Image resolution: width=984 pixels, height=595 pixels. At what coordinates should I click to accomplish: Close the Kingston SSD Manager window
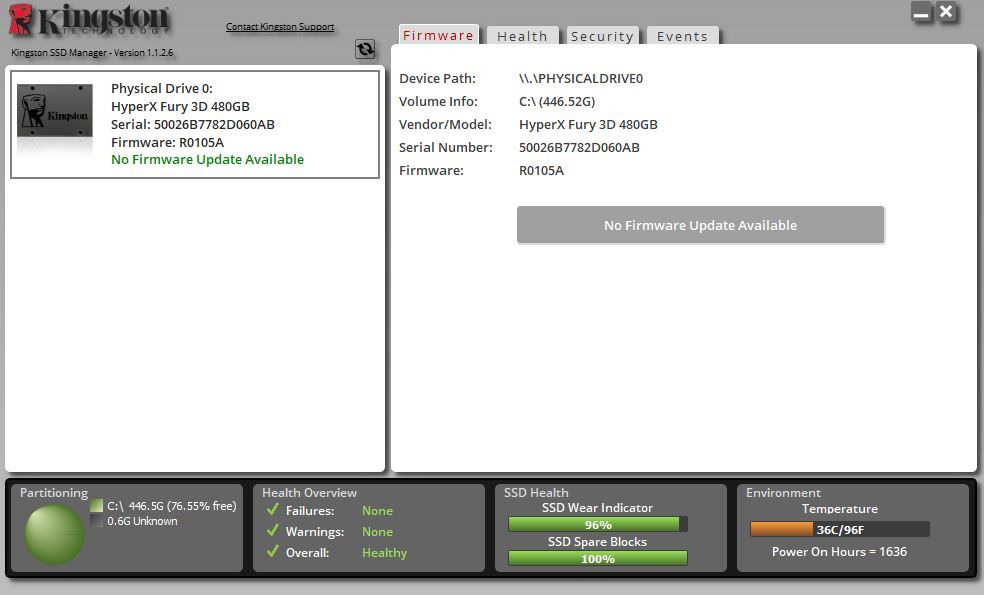tap(946, 12)
